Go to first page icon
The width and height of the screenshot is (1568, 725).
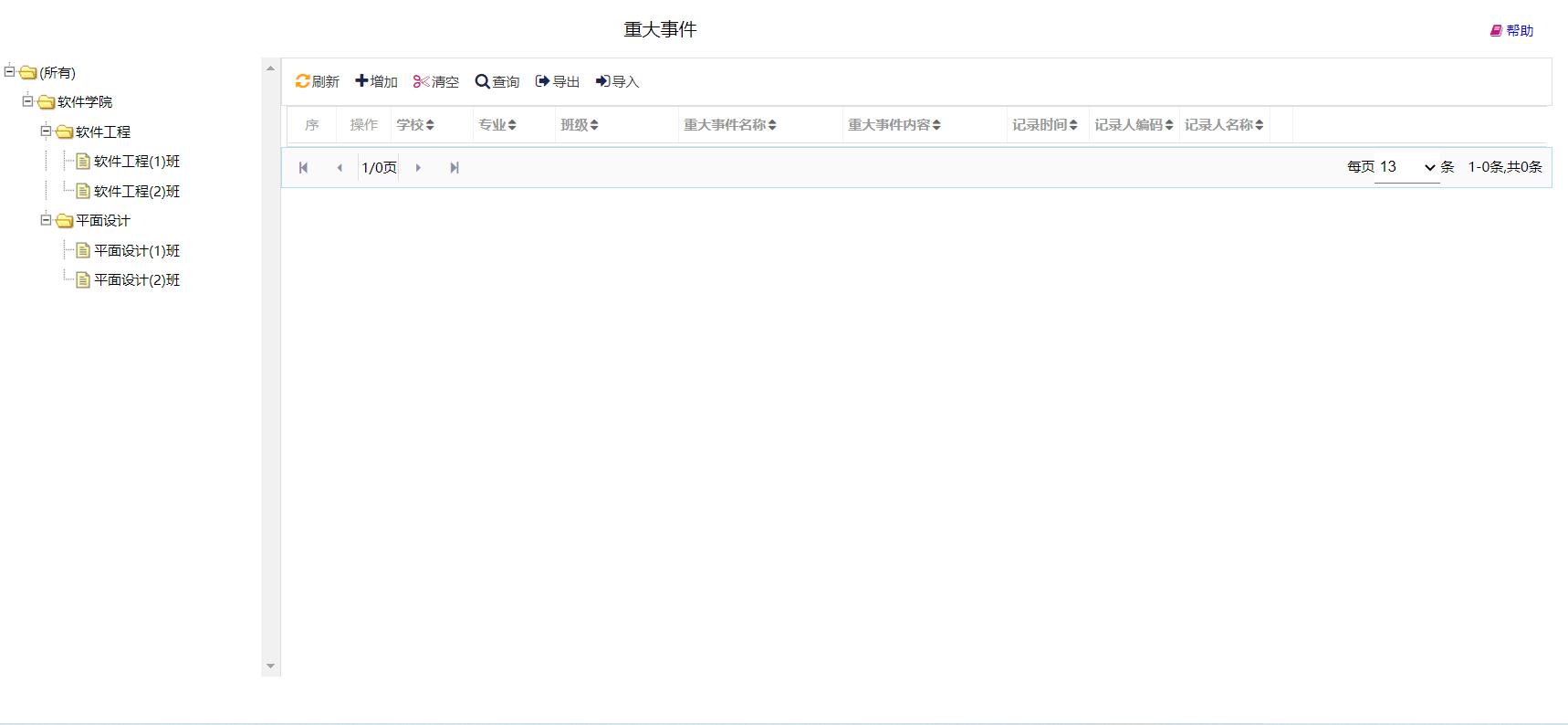(x=303, y=167)
